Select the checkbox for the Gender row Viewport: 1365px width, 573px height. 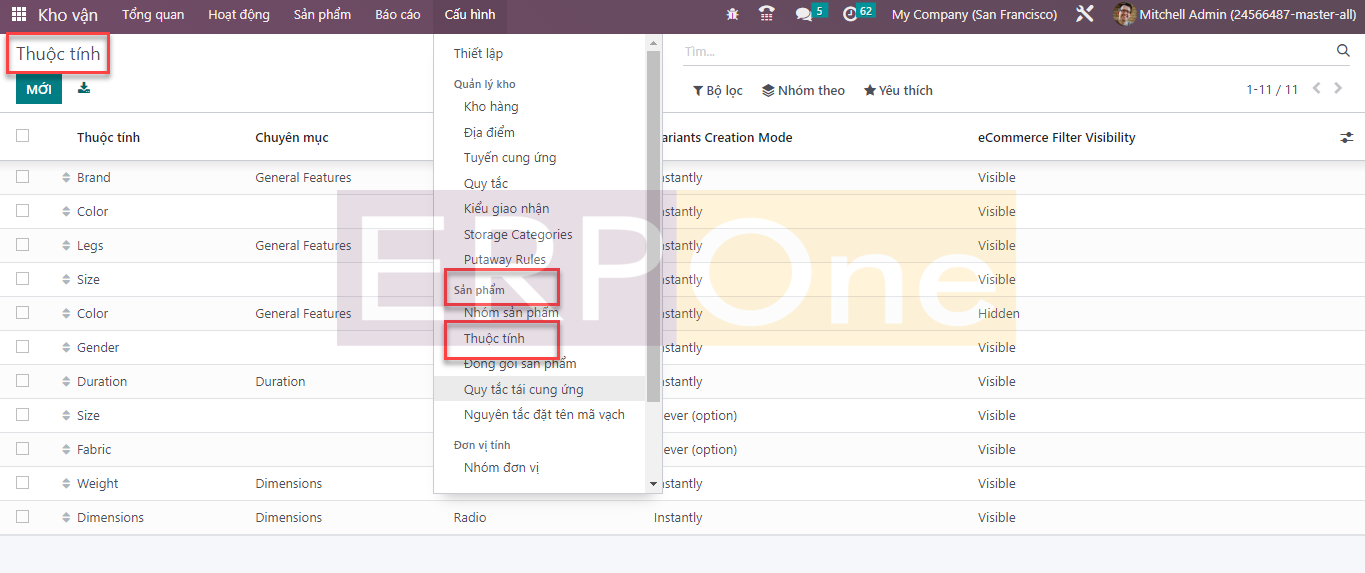click(23, 347)
